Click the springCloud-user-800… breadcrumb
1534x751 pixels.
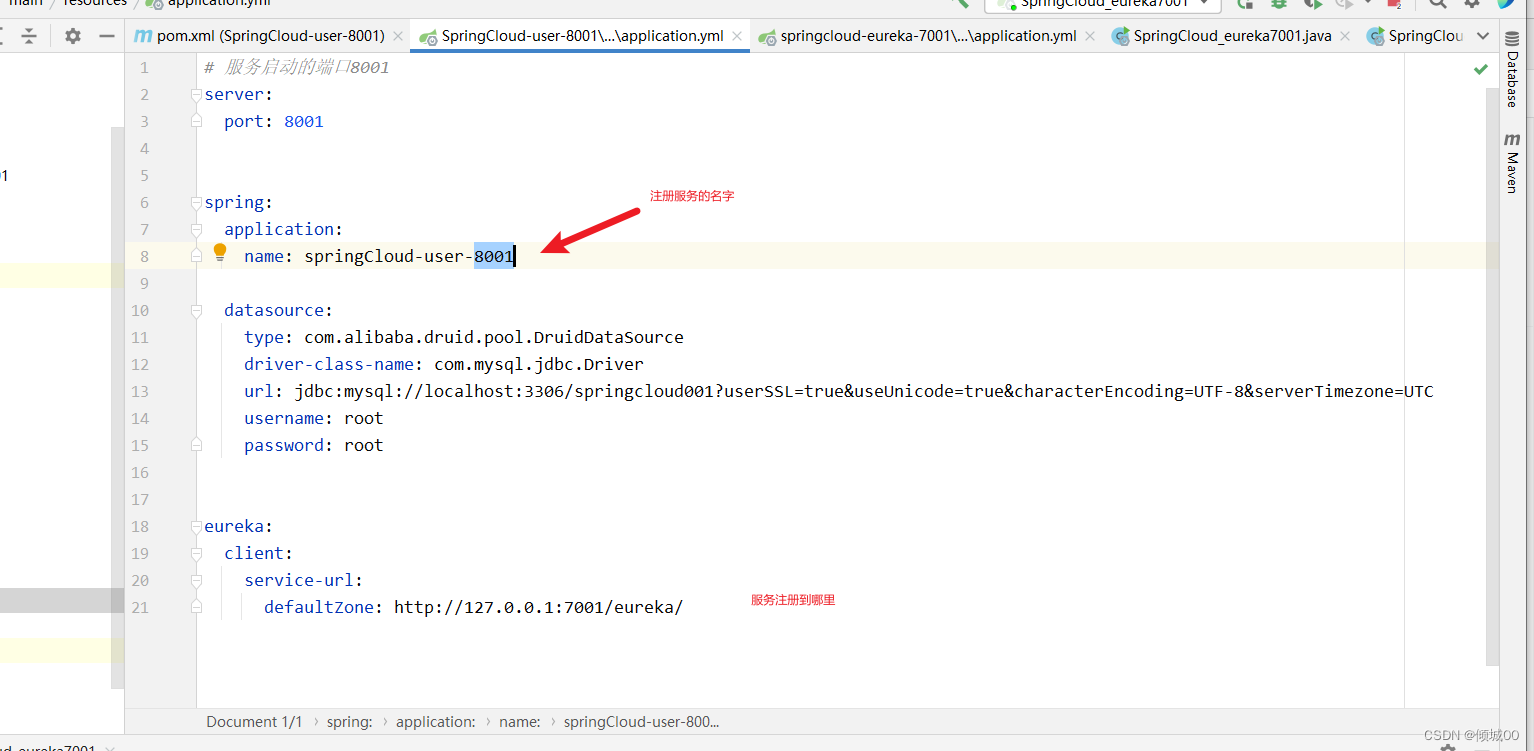[641, 721]
